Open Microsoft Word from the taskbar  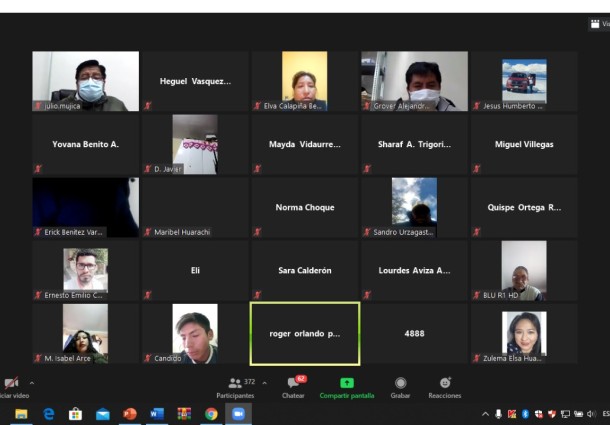click(156, 414)
